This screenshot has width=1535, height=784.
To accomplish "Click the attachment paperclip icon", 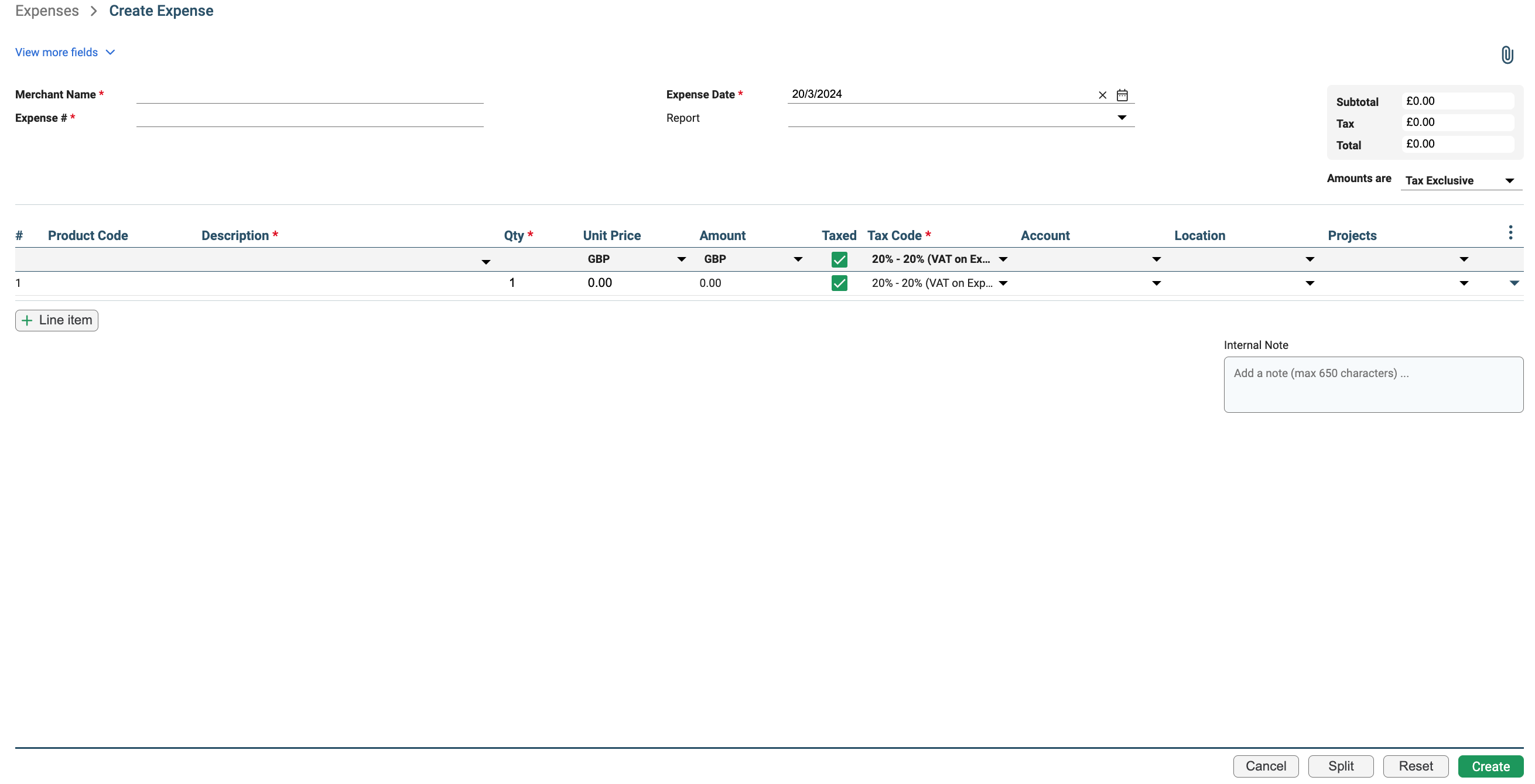I will click(1506, 55).
